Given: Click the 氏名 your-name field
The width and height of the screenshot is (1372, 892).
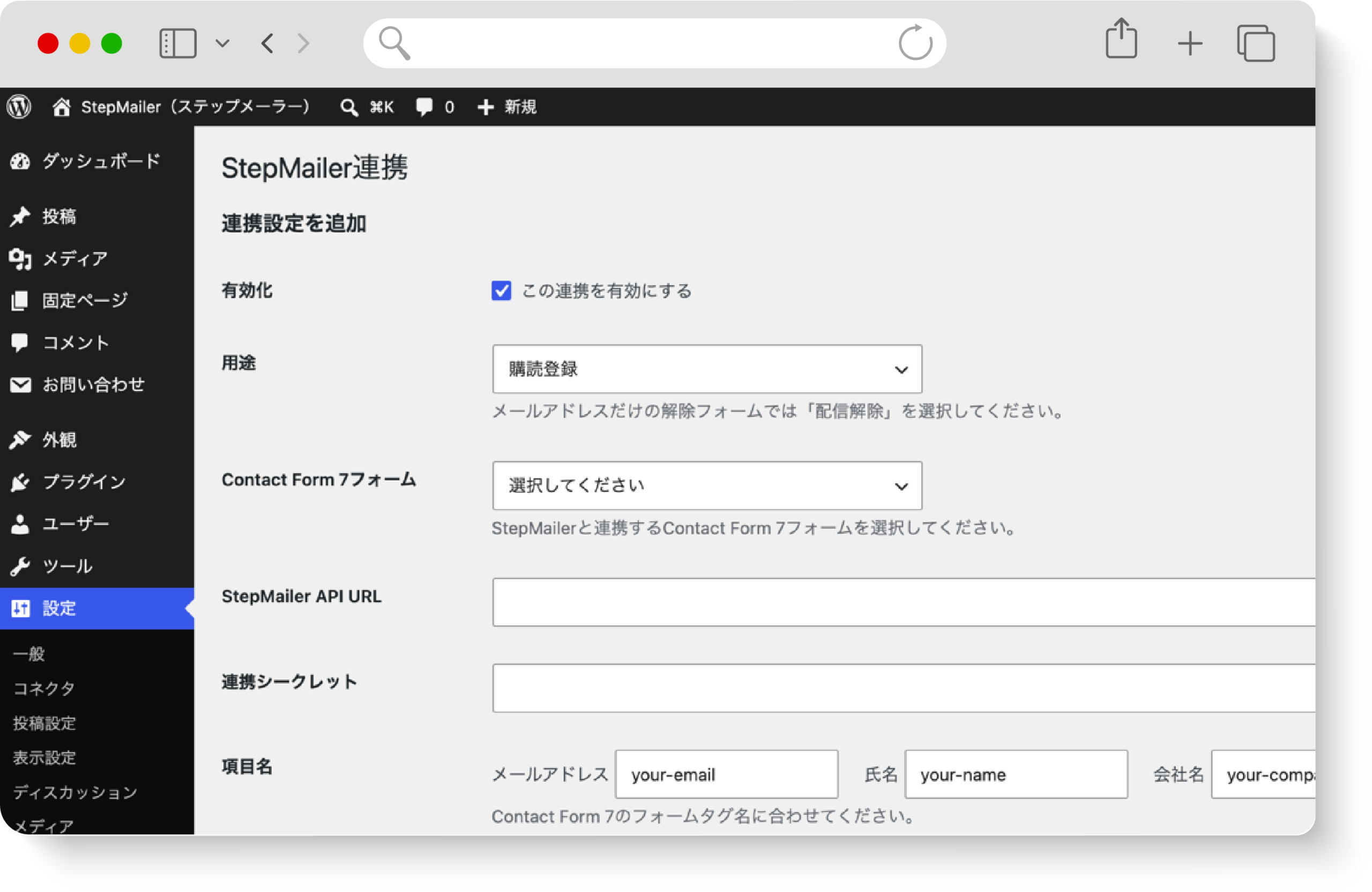Looking at the screenshot, I should click(x=1016, y=774).
